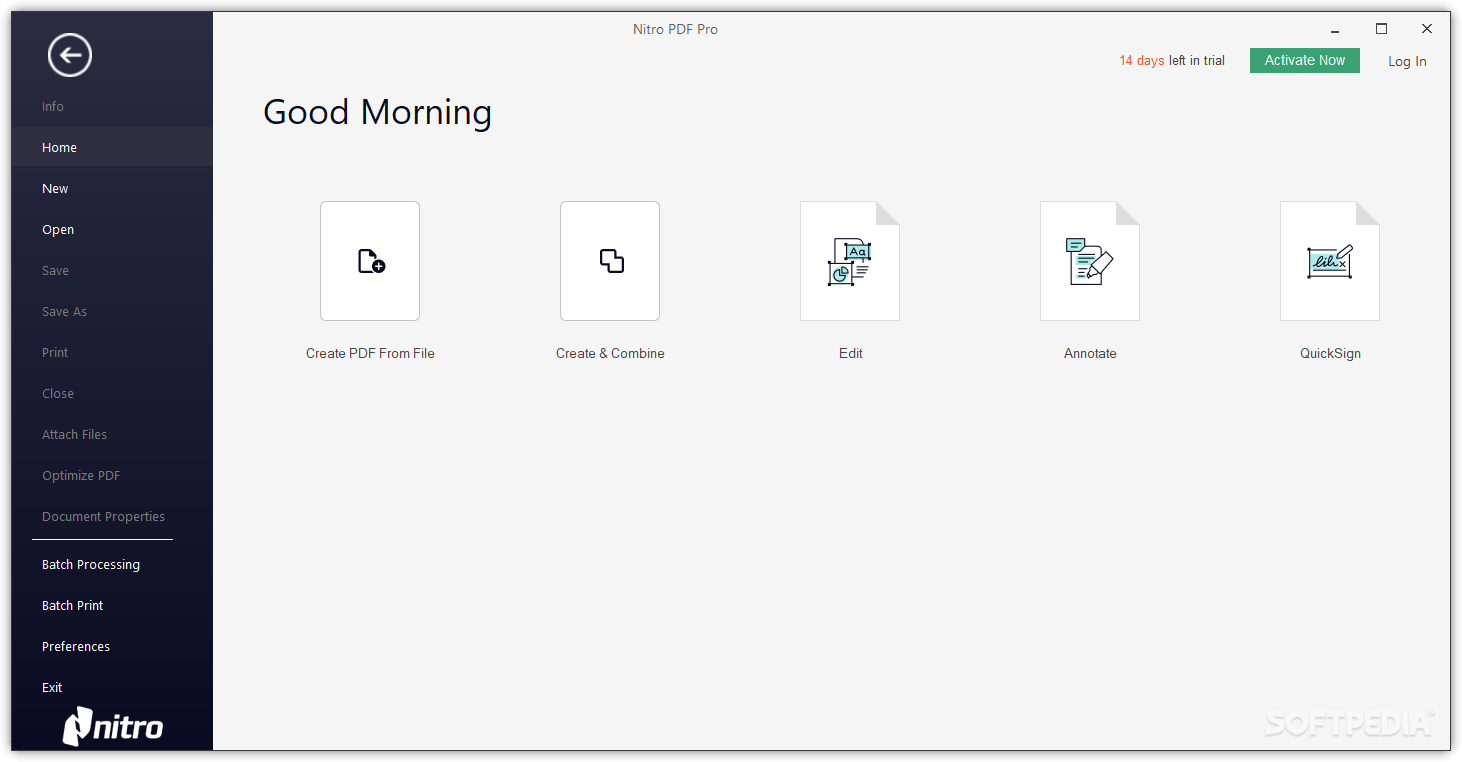The width and height of the screenshot is (1462, 762).
Task: Click the Info sidebar entry
Action: 112,106
